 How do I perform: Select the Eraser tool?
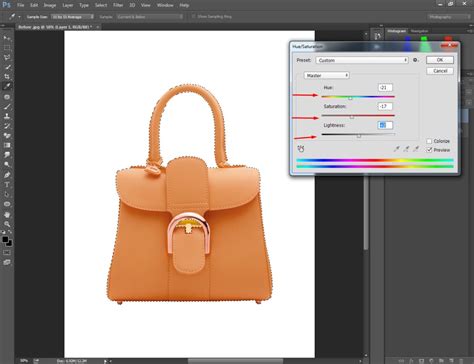pos(7,136)
